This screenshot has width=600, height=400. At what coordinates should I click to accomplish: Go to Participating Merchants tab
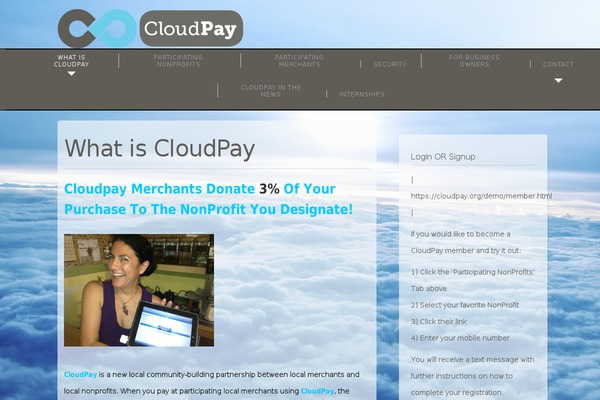(x=299, y=61)
